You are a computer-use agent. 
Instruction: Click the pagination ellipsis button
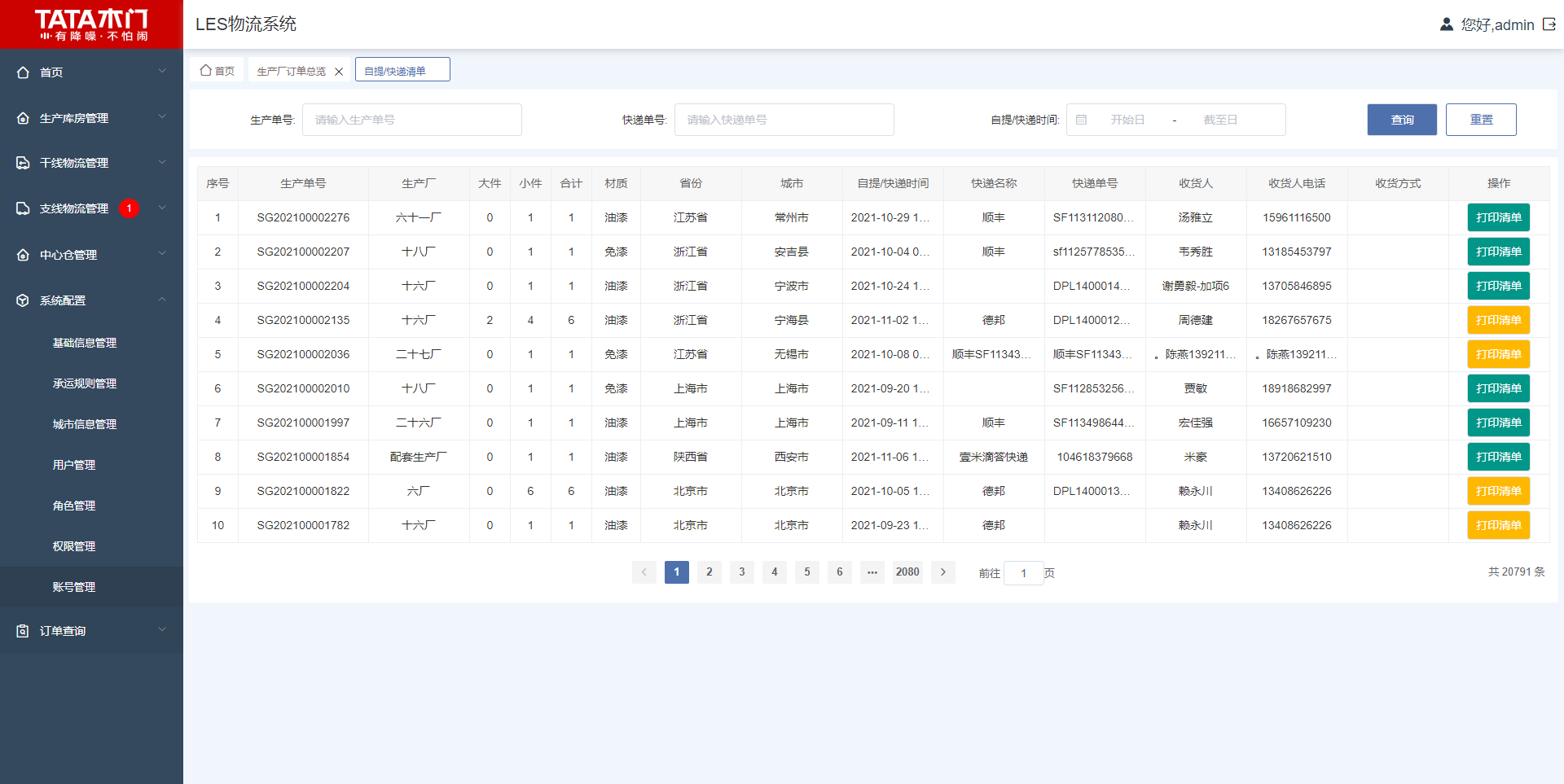click(872, 572)
